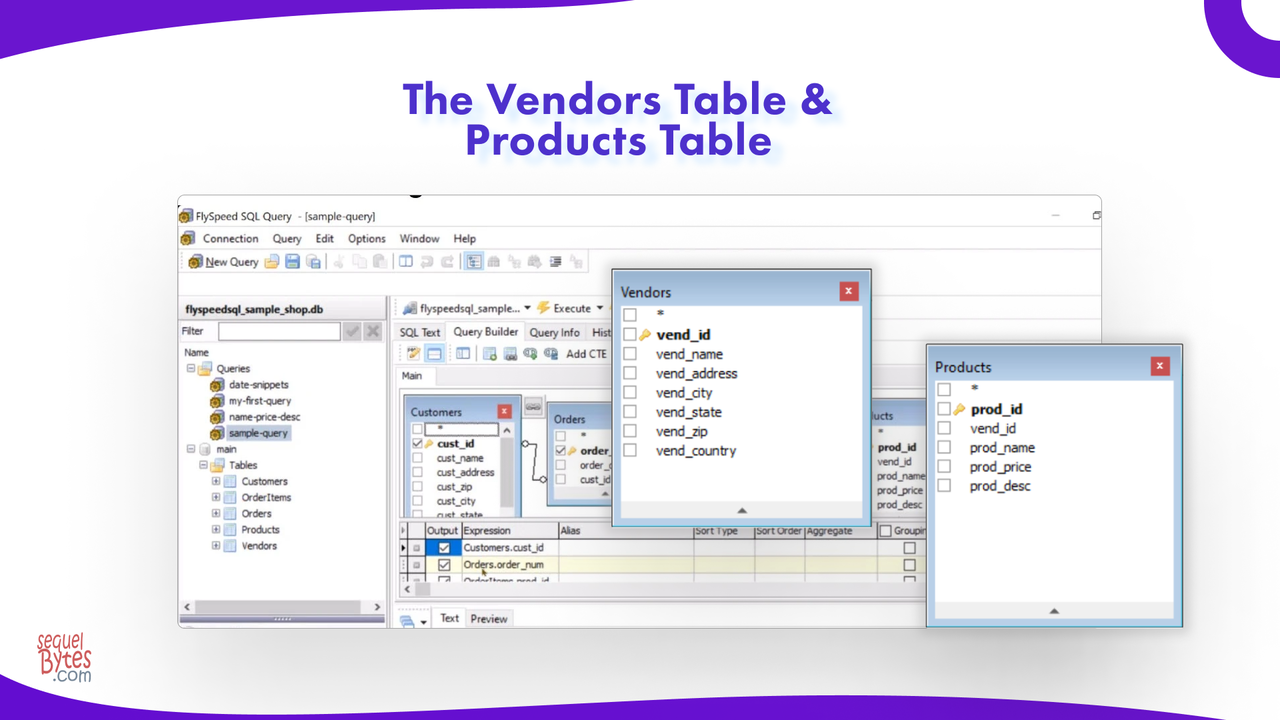Enable the vend_address field checkbox
Image resolution: width=1280 pixels, height=720 pixels.
(630, 373)
